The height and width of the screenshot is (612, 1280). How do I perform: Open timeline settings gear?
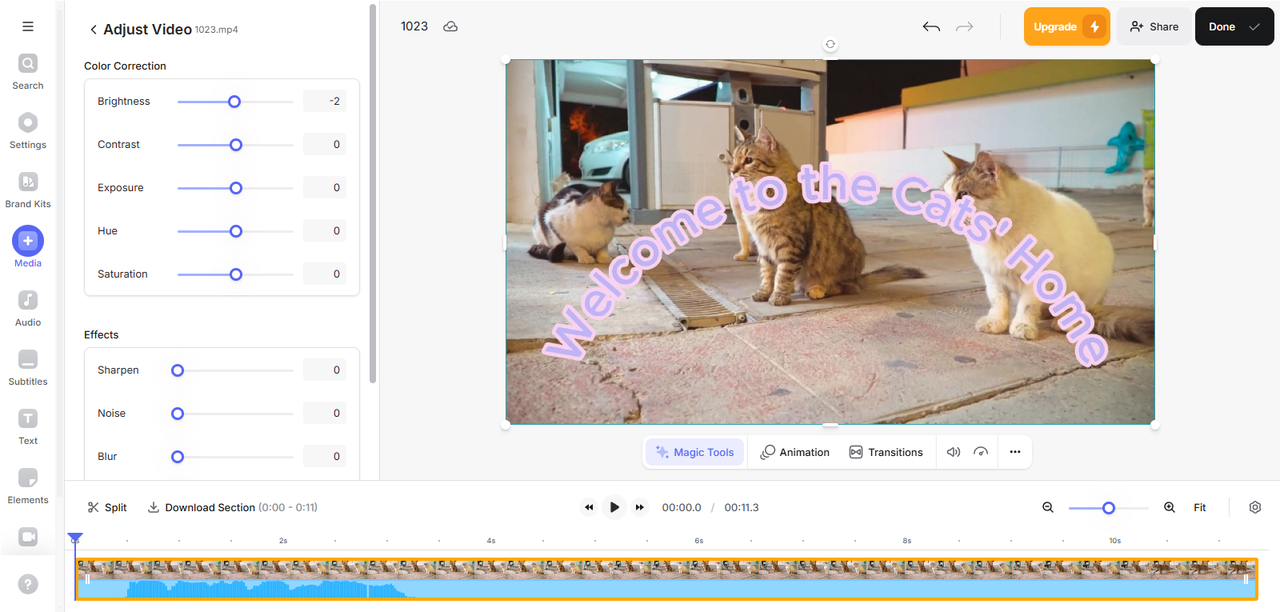[x=1255, y=508]
